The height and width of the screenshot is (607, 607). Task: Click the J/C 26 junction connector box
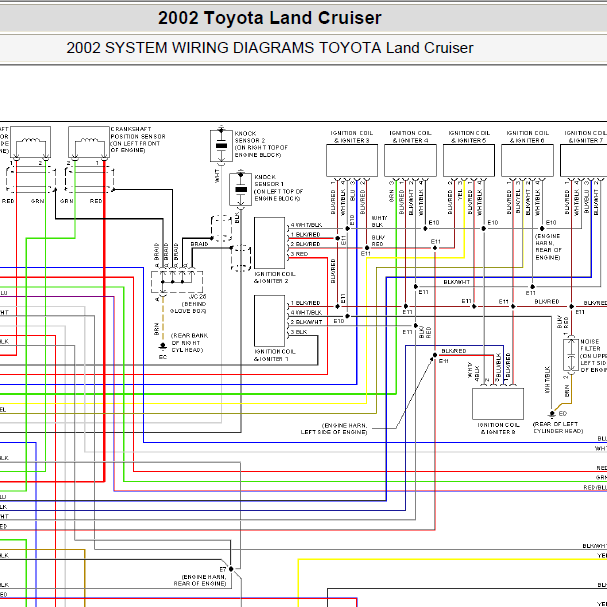(177, 282)
